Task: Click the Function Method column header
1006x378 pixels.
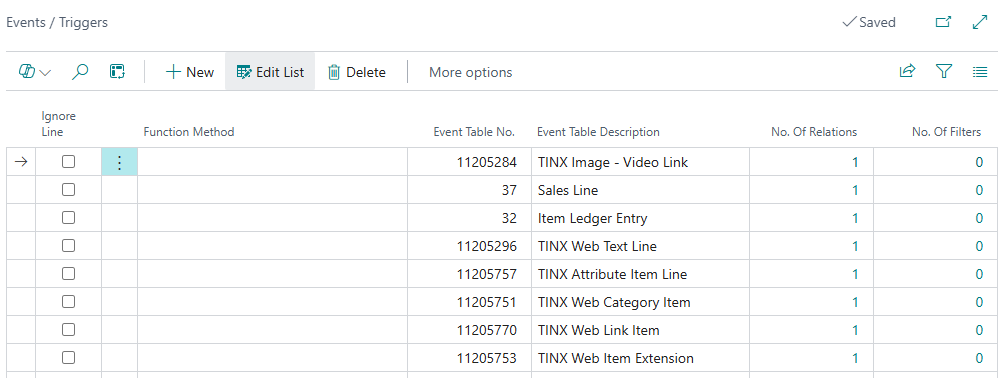Action: pos(189,132)
